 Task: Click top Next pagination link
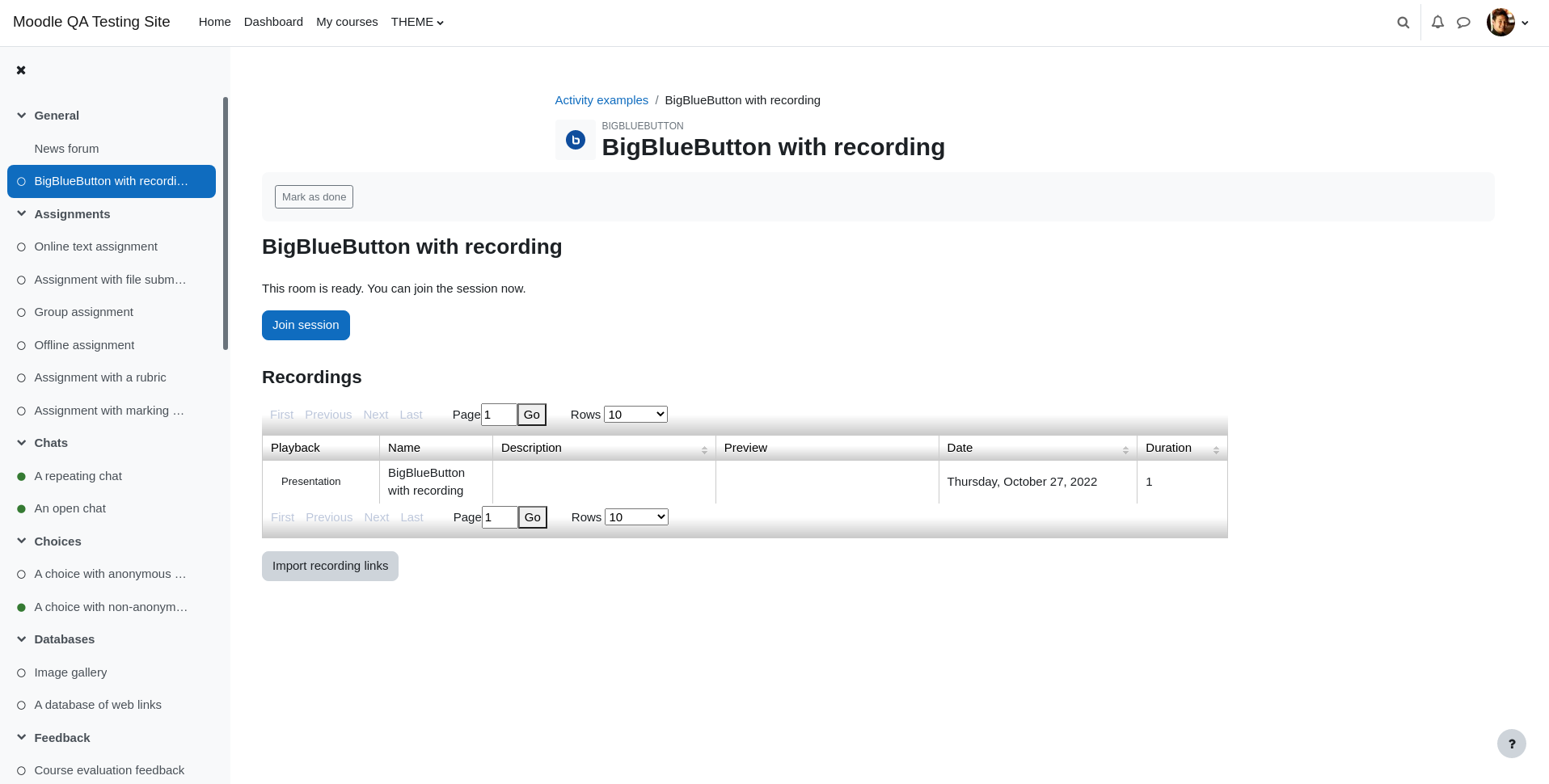click(375, 415)
